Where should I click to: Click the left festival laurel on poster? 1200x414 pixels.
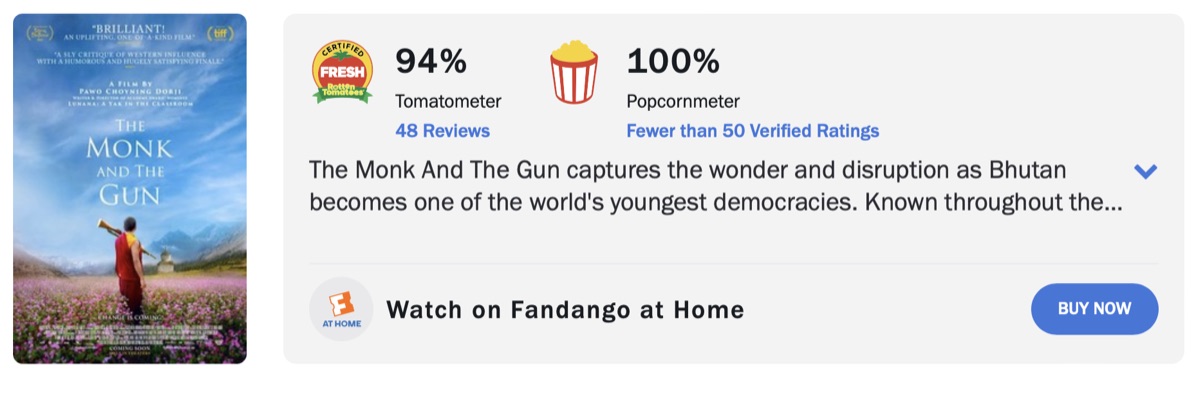pos(39,33)
